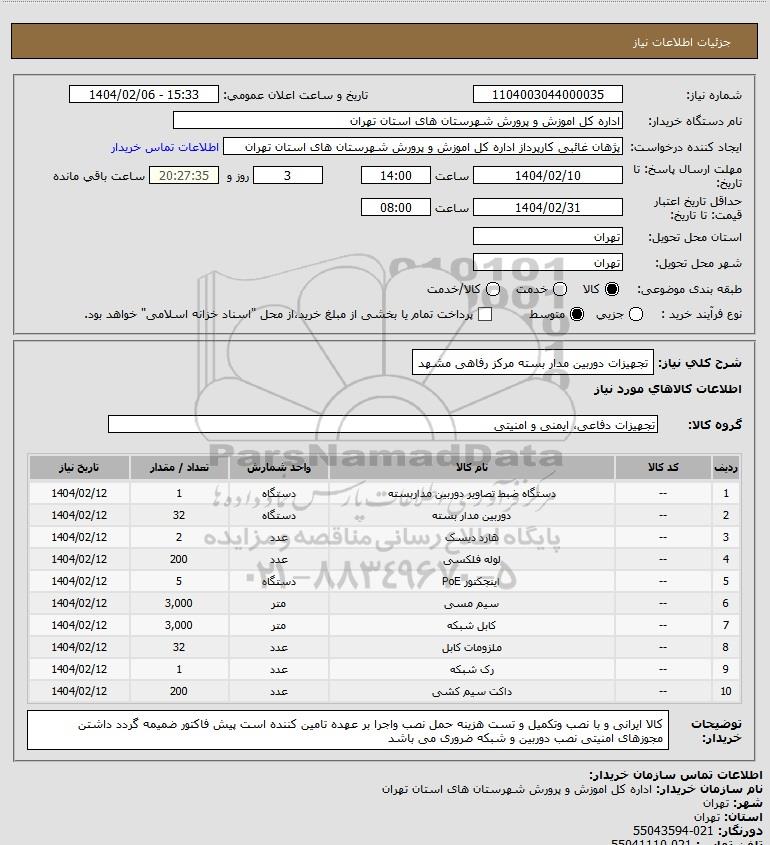
Task: Click the general description field تجهیزات دوربین مدار بسته
Action: [x=532, y=363]
